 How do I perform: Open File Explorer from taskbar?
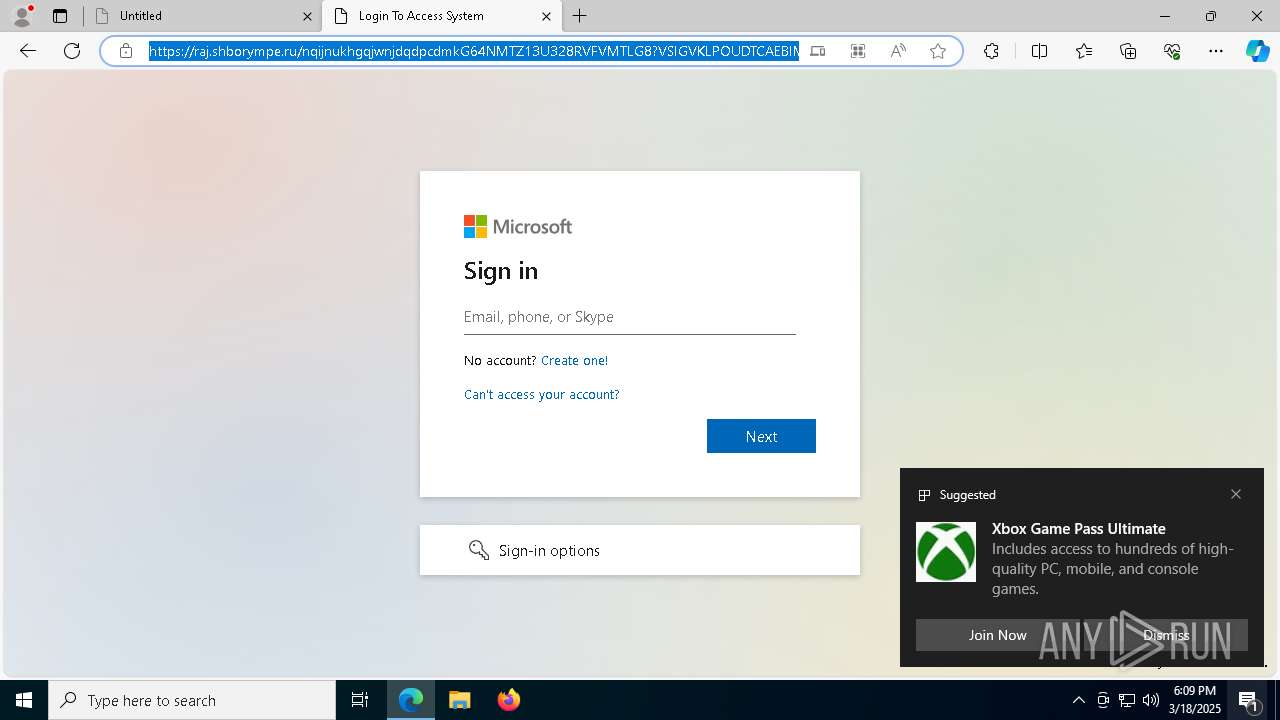click(x=460, y=700)
